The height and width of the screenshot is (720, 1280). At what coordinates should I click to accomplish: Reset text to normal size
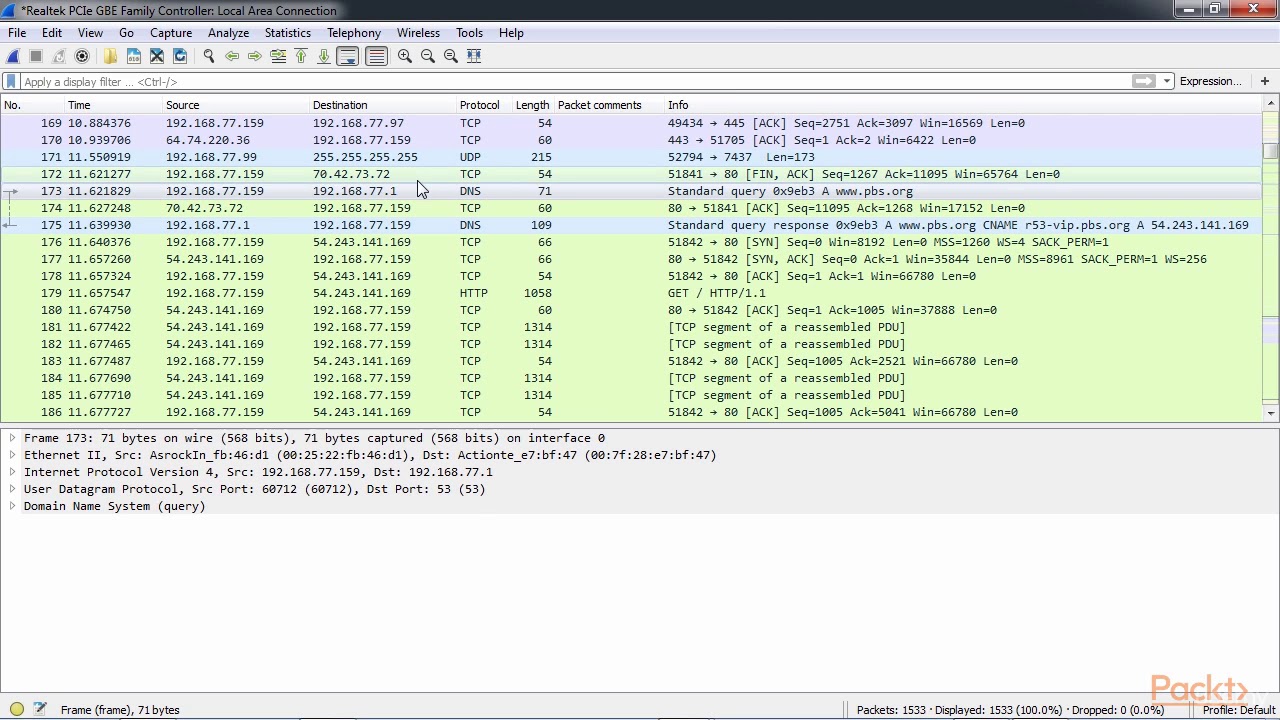(451, 56)
